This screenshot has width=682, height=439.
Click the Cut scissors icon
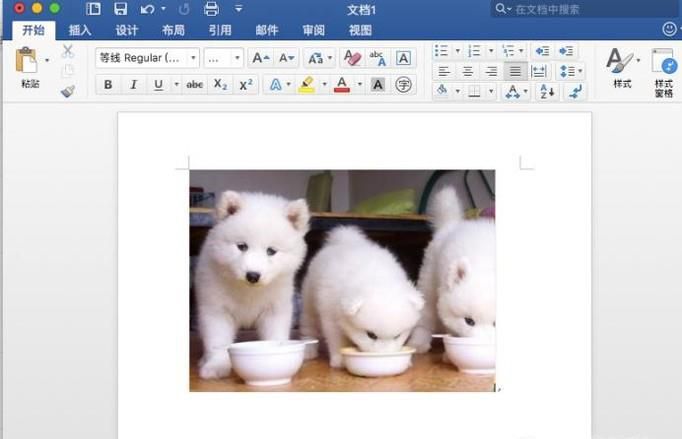pyautogui.click(x=67, y=51)
